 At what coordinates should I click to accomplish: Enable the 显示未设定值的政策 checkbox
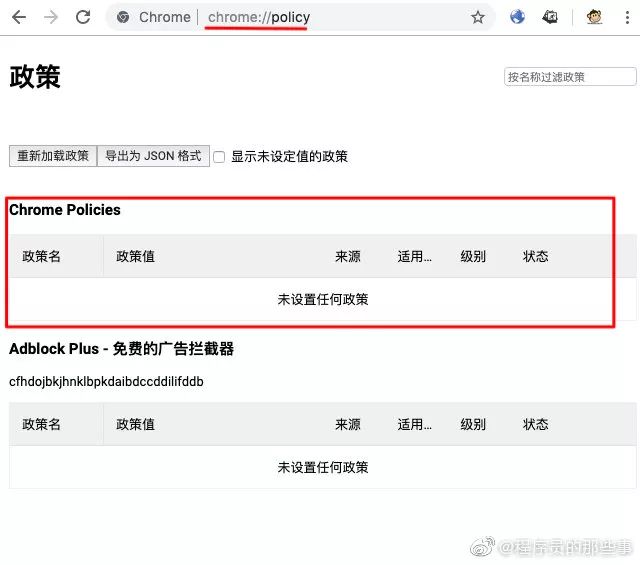click(219, 157)
